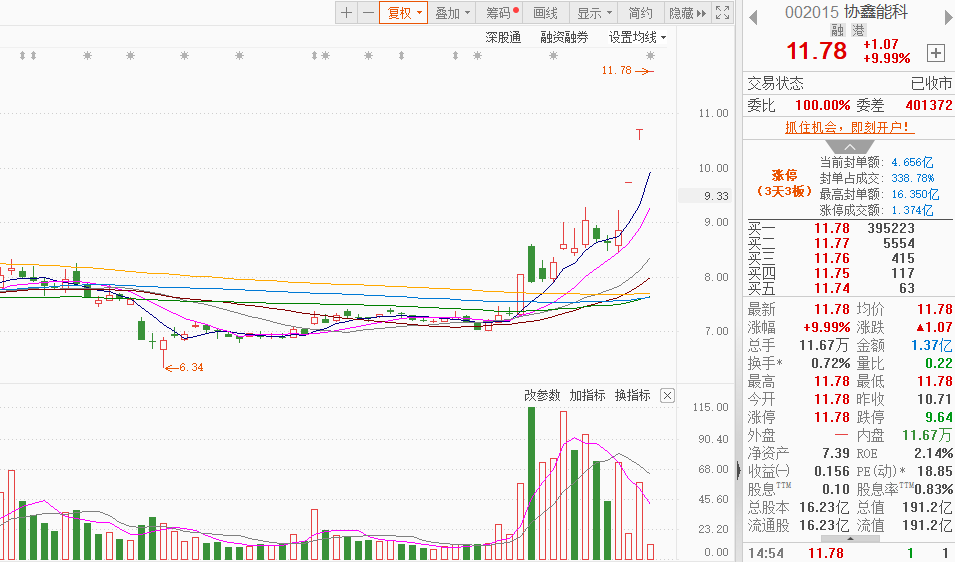
Task: Click the 流通股 16.23亿 value
Action: click(824, 525)
